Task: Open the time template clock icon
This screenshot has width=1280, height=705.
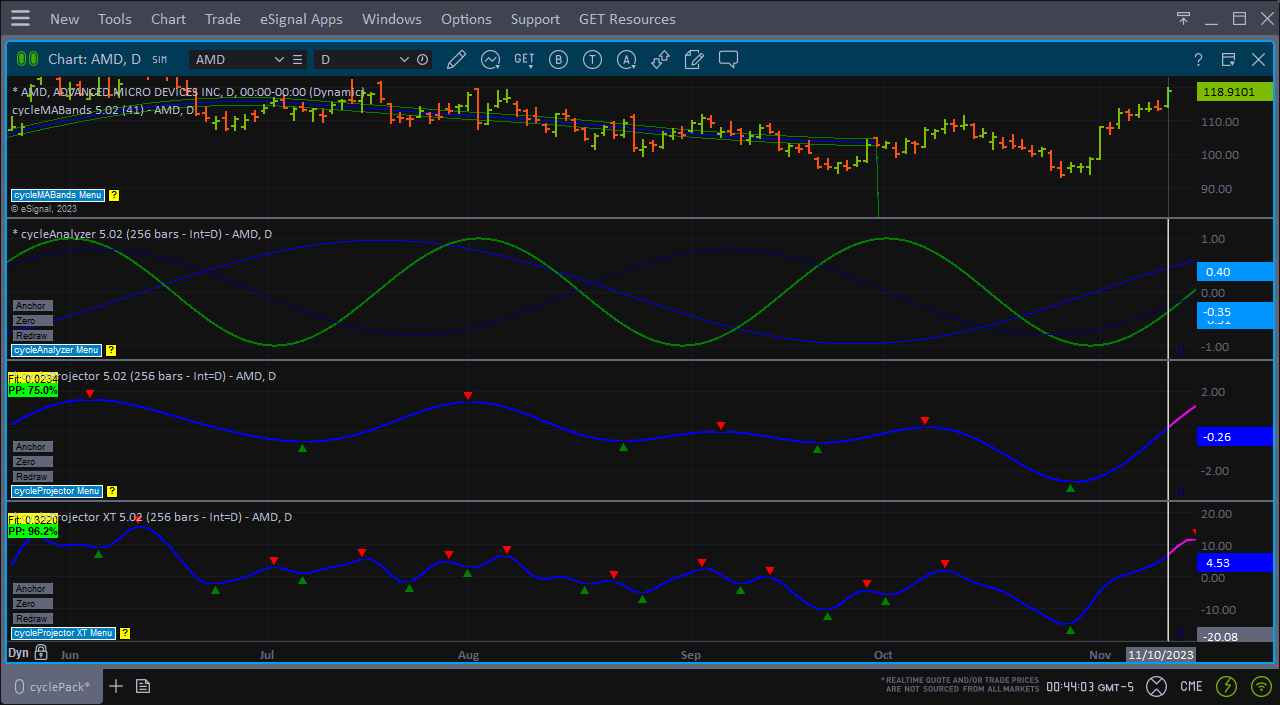Action: (x=422, y=60)
